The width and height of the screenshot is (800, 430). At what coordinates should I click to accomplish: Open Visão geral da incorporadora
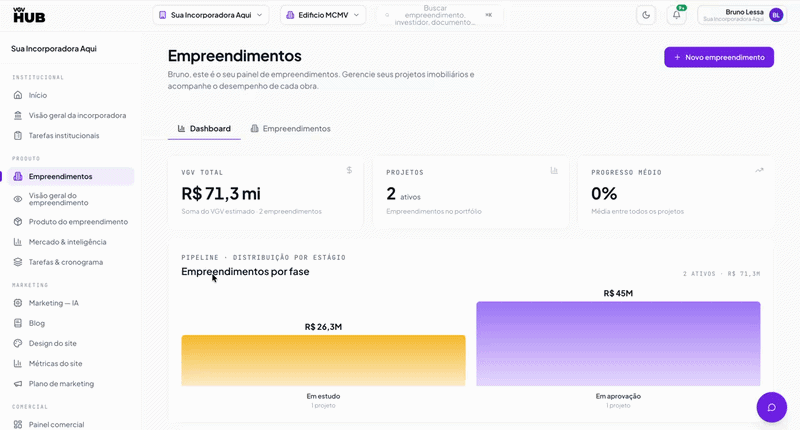click(70, 115)
